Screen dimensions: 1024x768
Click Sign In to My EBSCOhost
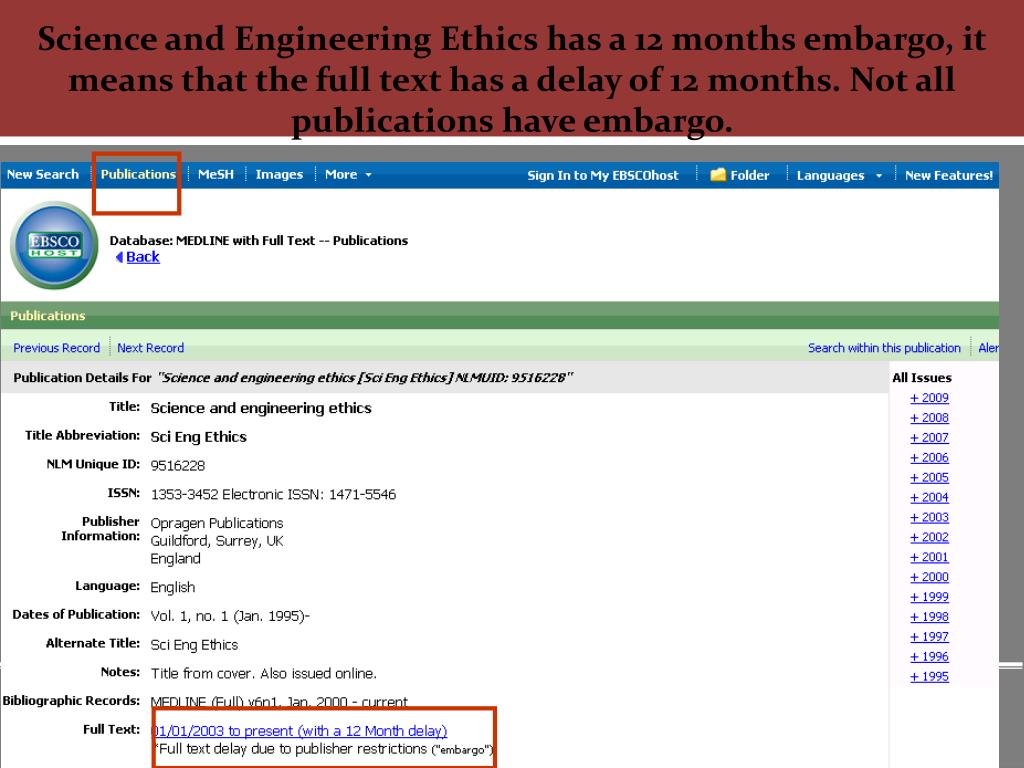pyautogui.click(x=603, y=175)
